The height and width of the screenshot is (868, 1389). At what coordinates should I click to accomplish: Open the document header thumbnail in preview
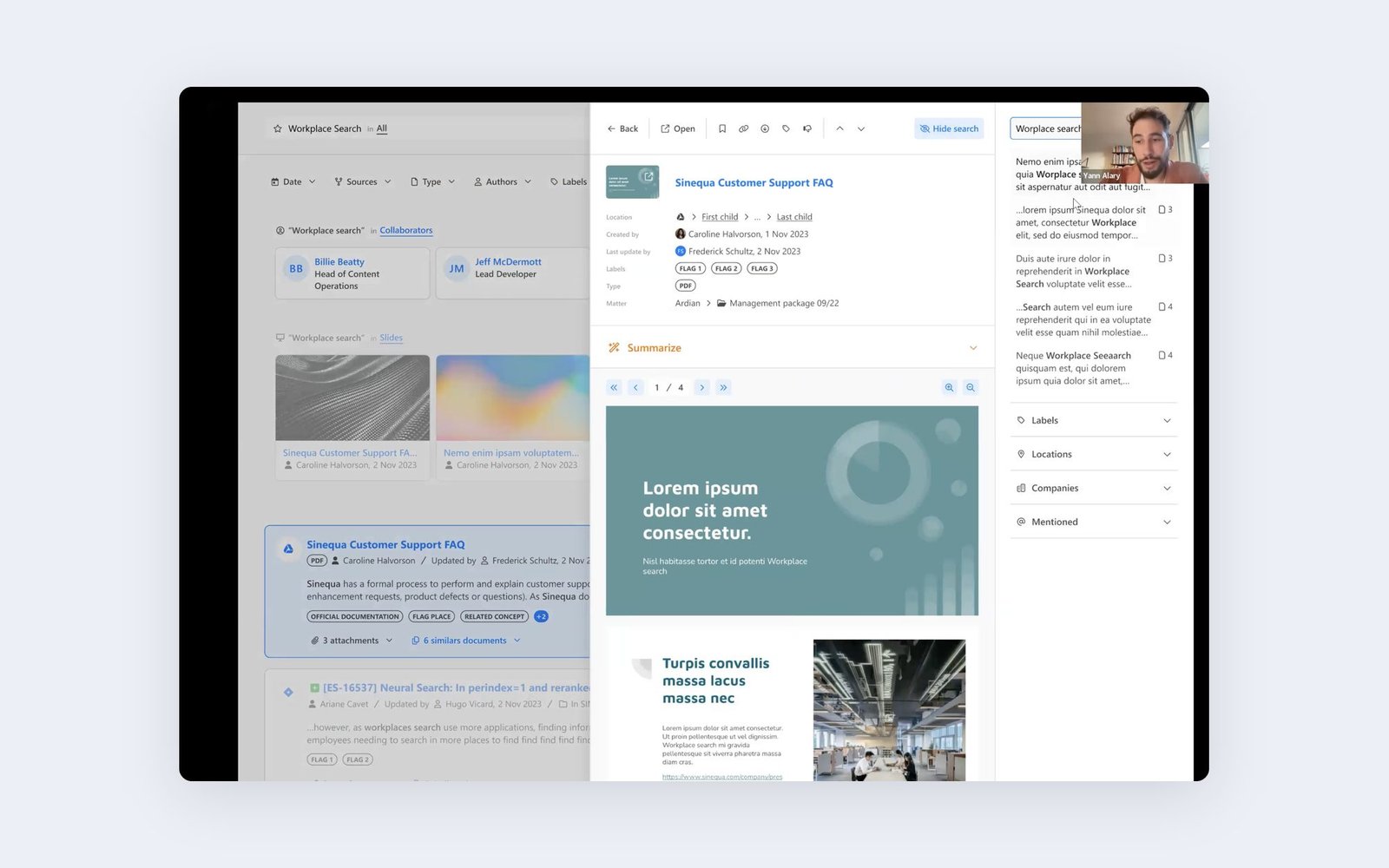(x=632, y=182)
